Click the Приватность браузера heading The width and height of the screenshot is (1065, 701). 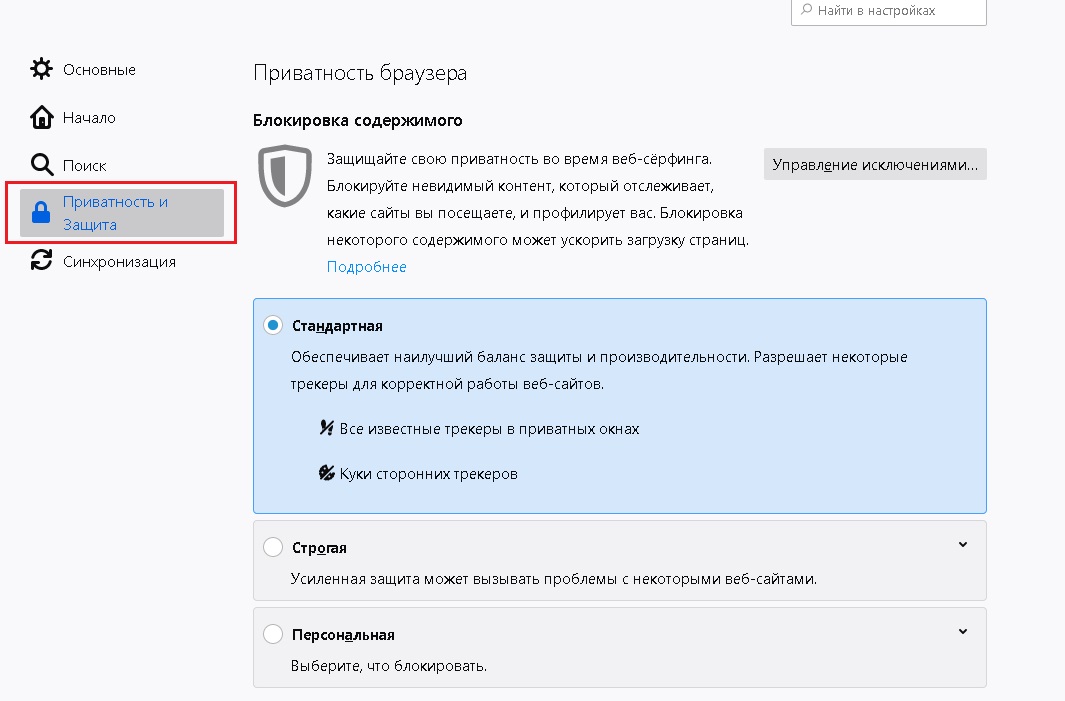[x=360, y=73]
